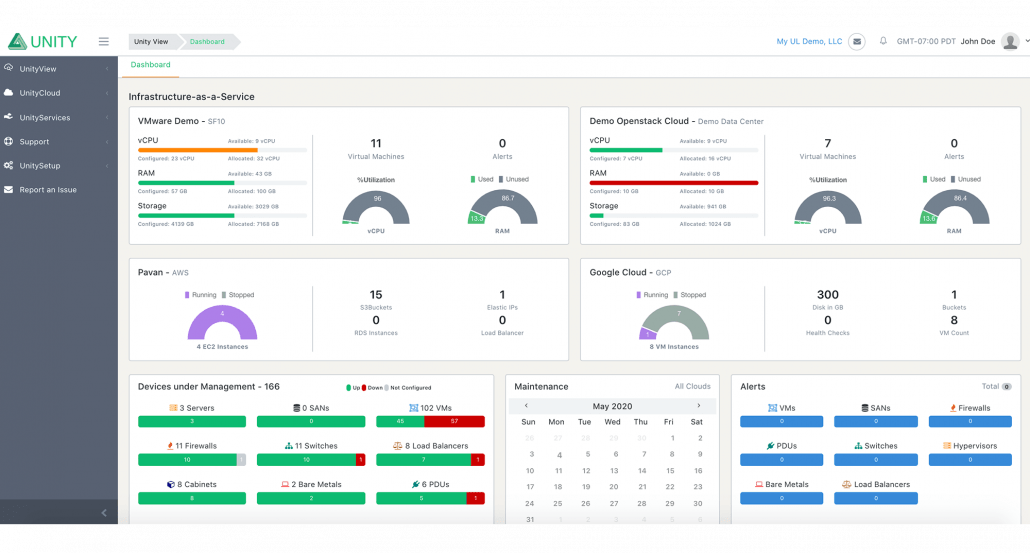The height and width of the screenshot is (553, 1030).
Task: Click the Alerts Total count badge
Action: [1007, 387]
